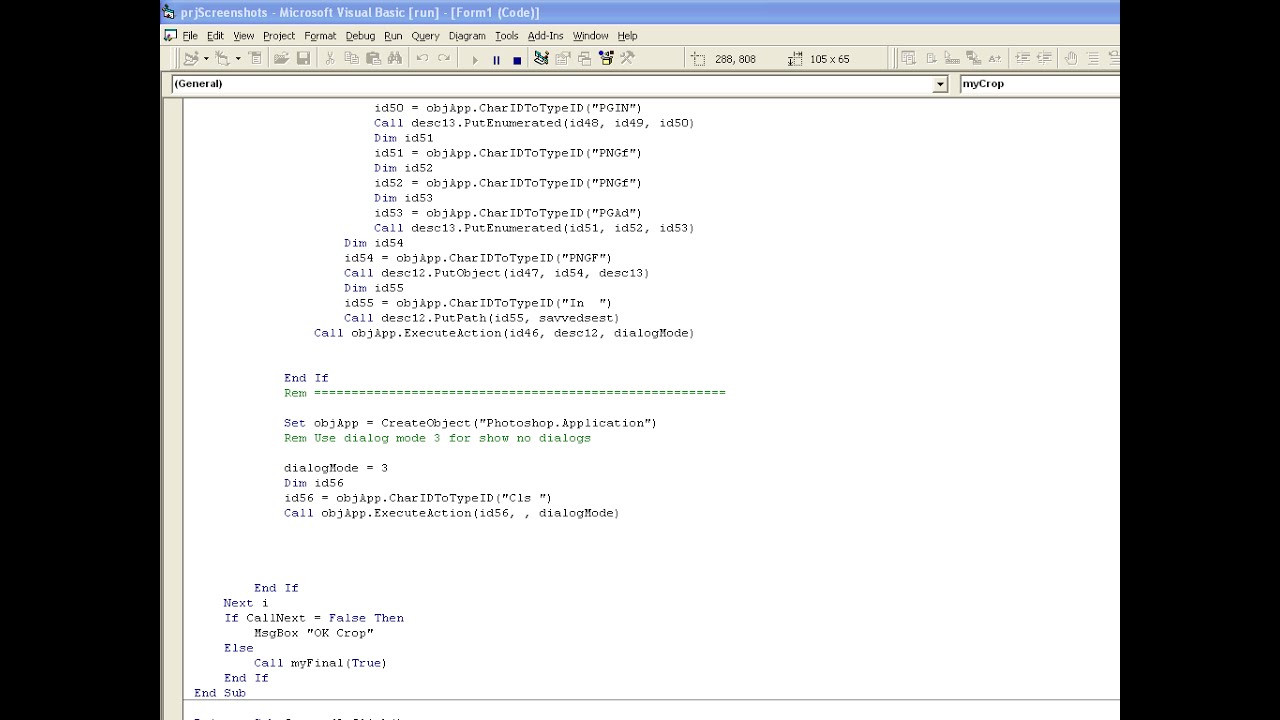Click the End stop button
This screenshot has width=1280, height=720.
[517, 60]
